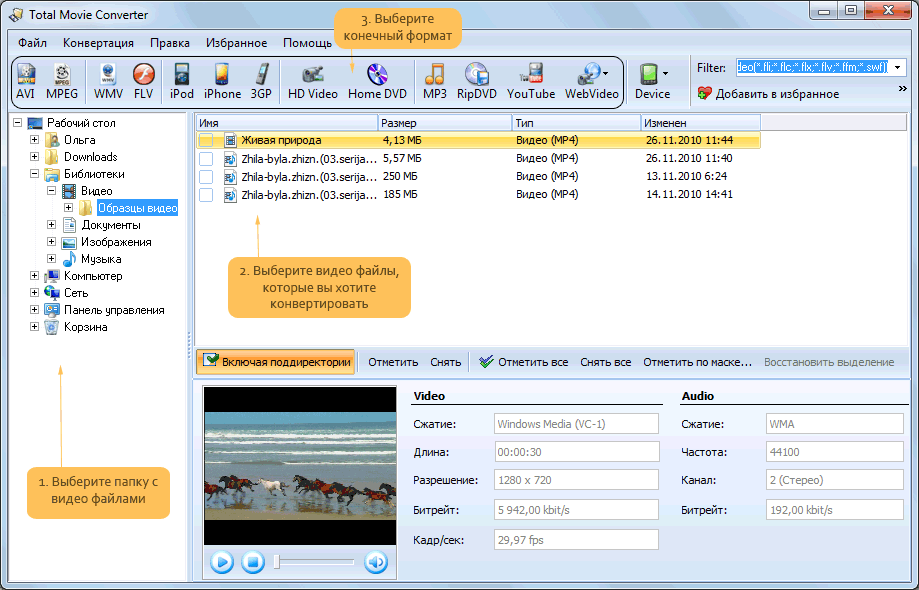Viewport: 919px width, 590px height.
Task: Click Отметить по маске button
Action: 697,362
